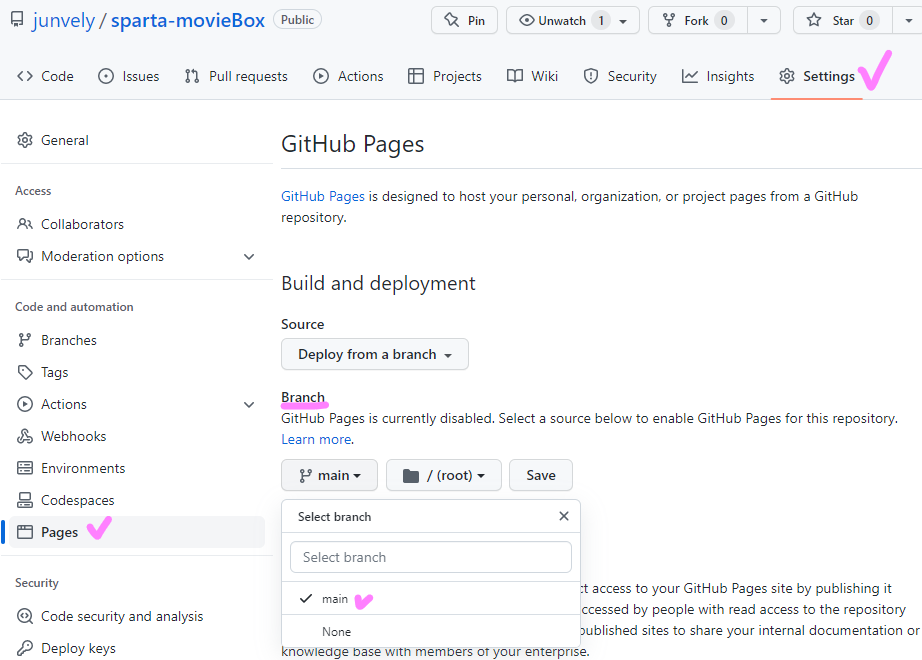Open Deploy keys in the sidebar
The image size is (922, 660).
(136, 648)
